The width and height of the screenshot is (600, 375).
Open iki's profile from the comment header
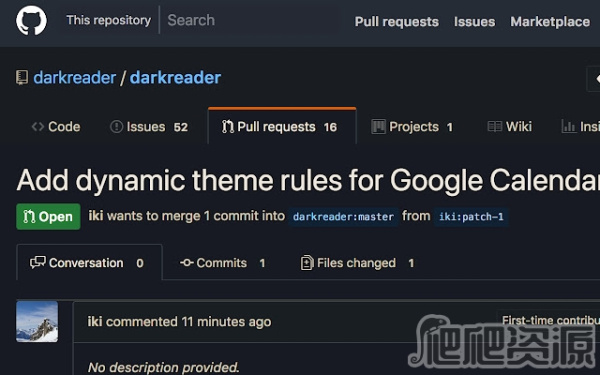(x=95, y=321)
